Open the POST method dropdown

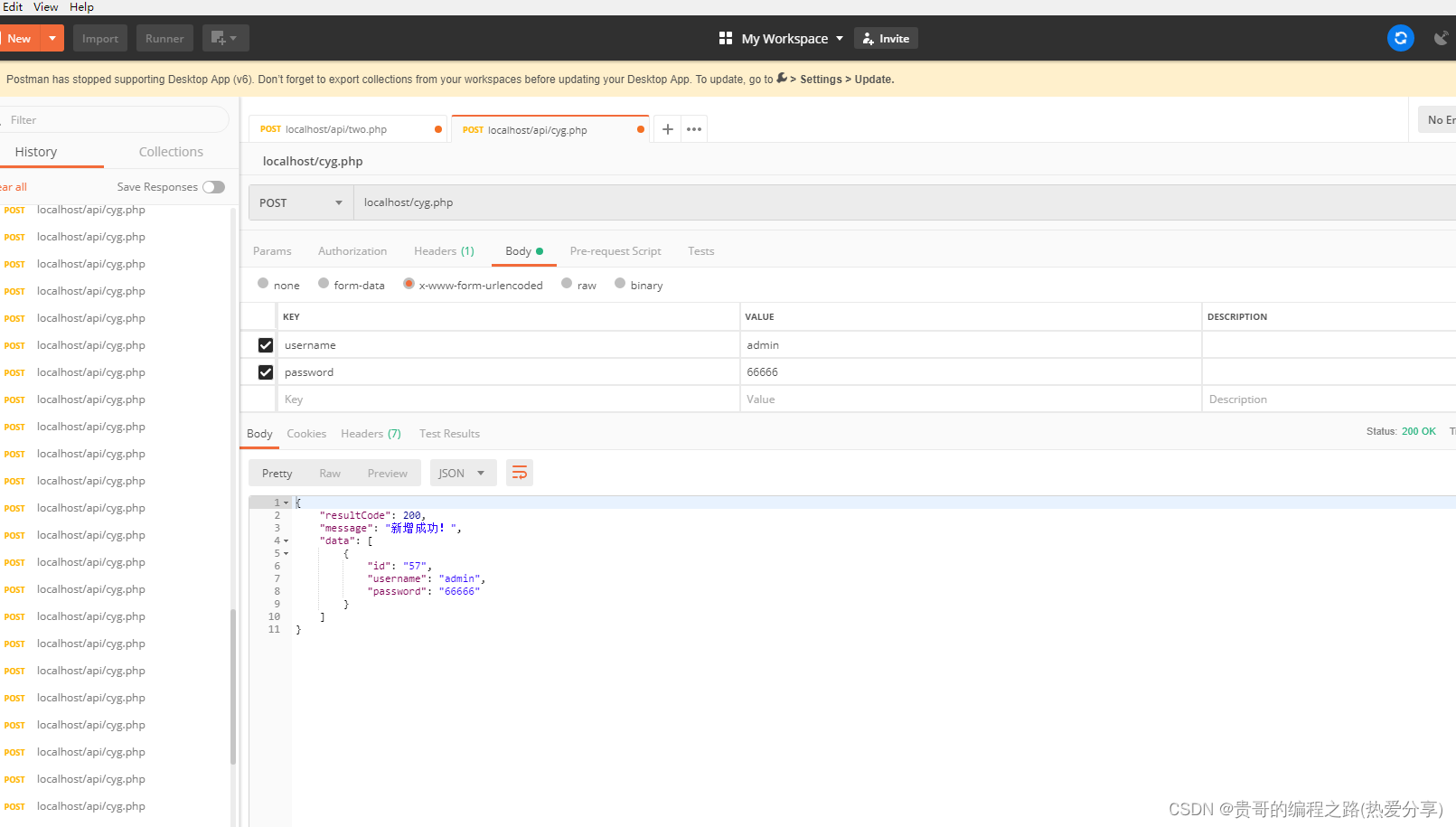[x=301, y=202]
